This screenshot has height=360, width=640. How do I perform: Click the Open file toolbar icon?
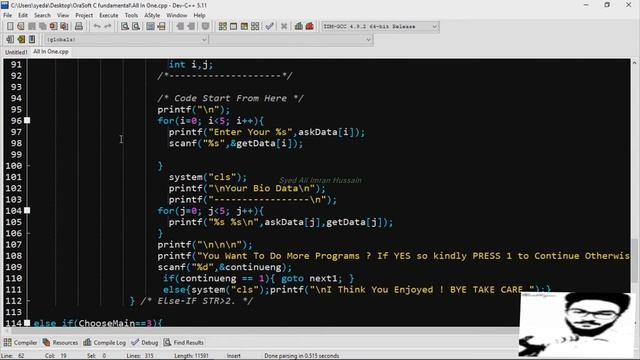pyautogui.click(x=20, y=27)
